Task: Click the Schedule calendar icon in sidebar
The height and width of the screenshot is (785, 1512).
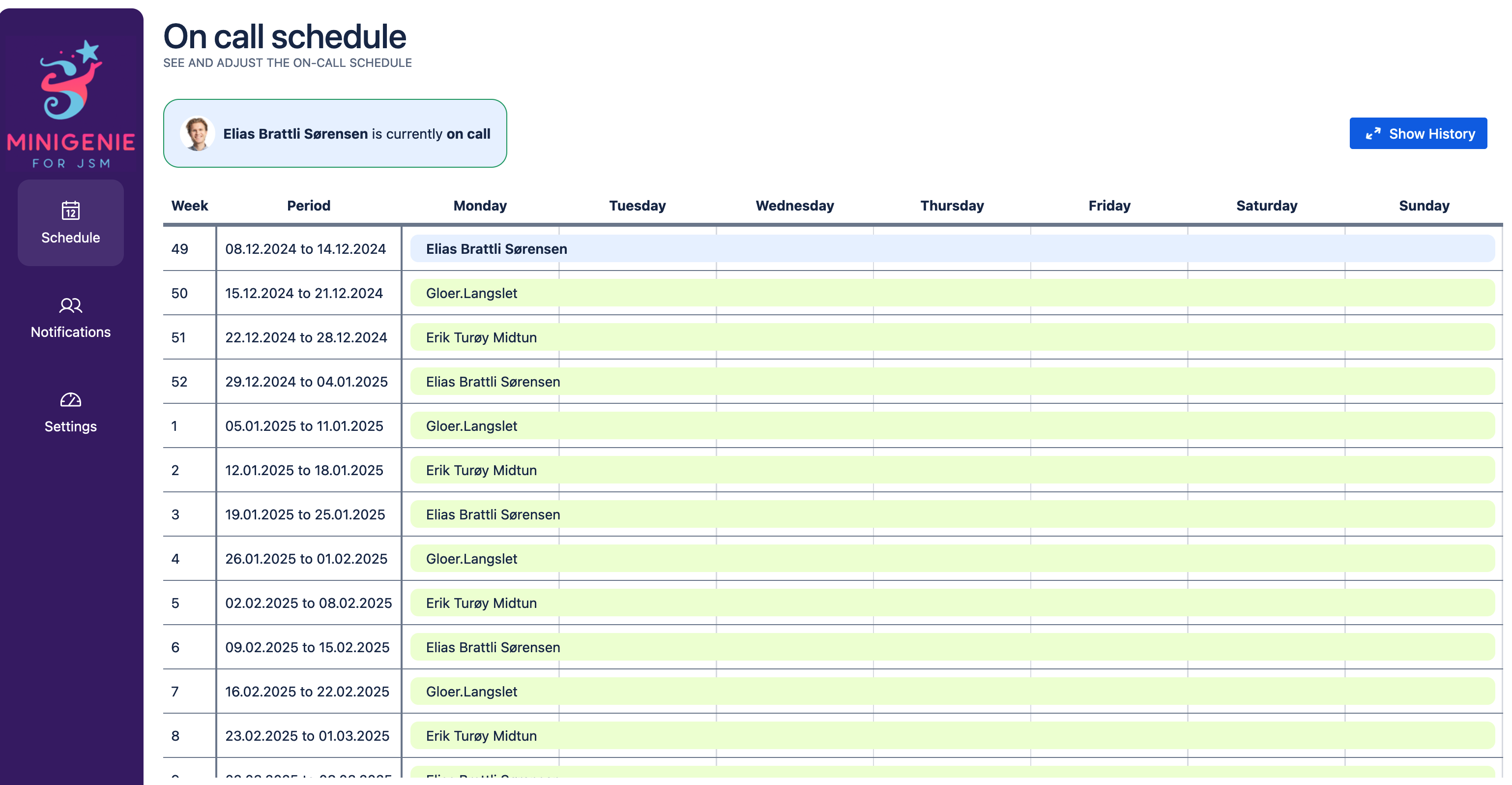Action: tap(70, 210)
